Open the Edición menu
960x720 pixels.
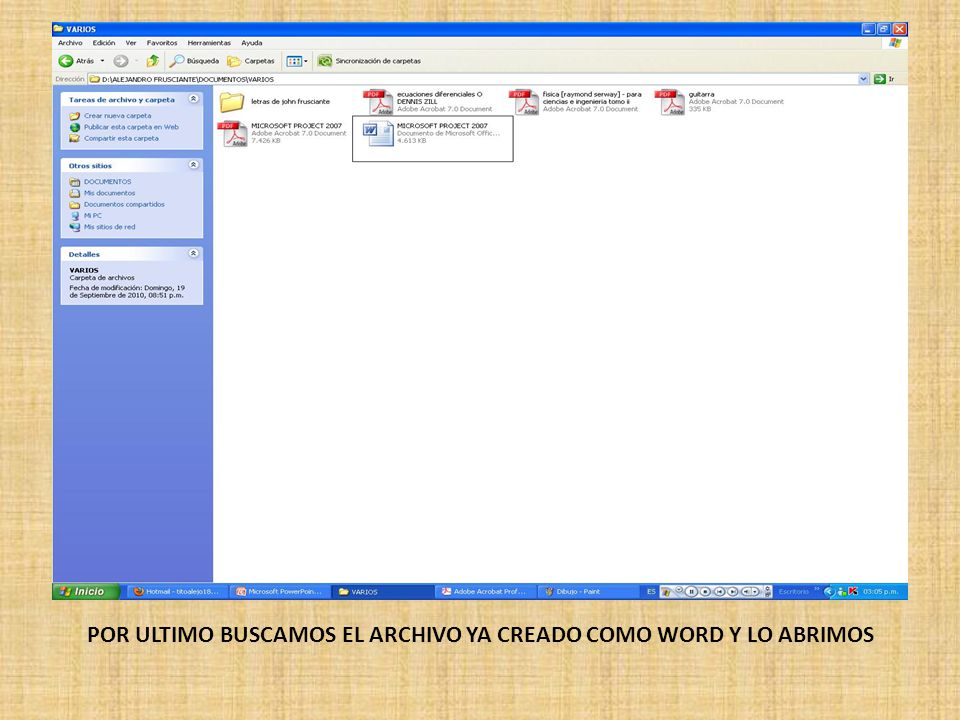pyautogui.click(x=104, y=43)
